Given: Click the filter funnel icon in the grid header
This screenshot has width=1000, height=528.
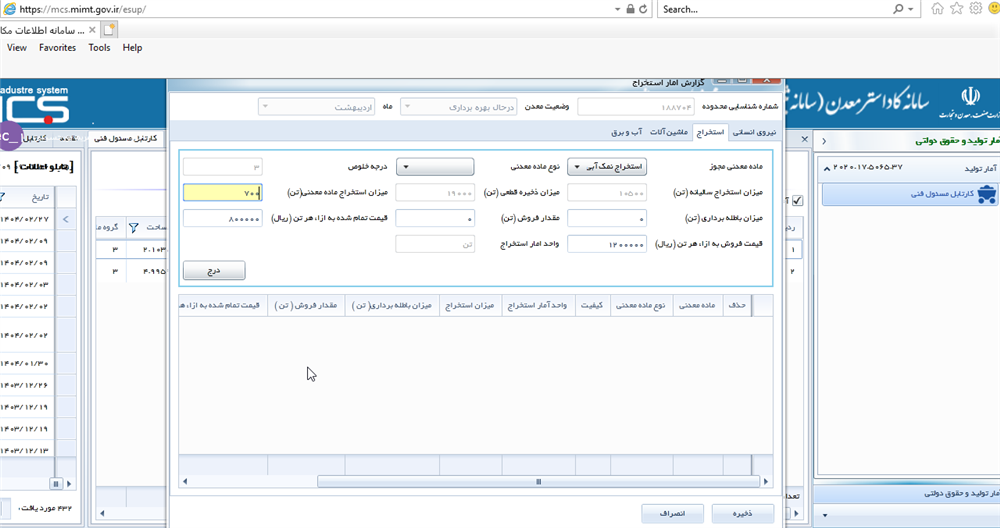Looking at the screenshot, I should click(x=133, y=228).
